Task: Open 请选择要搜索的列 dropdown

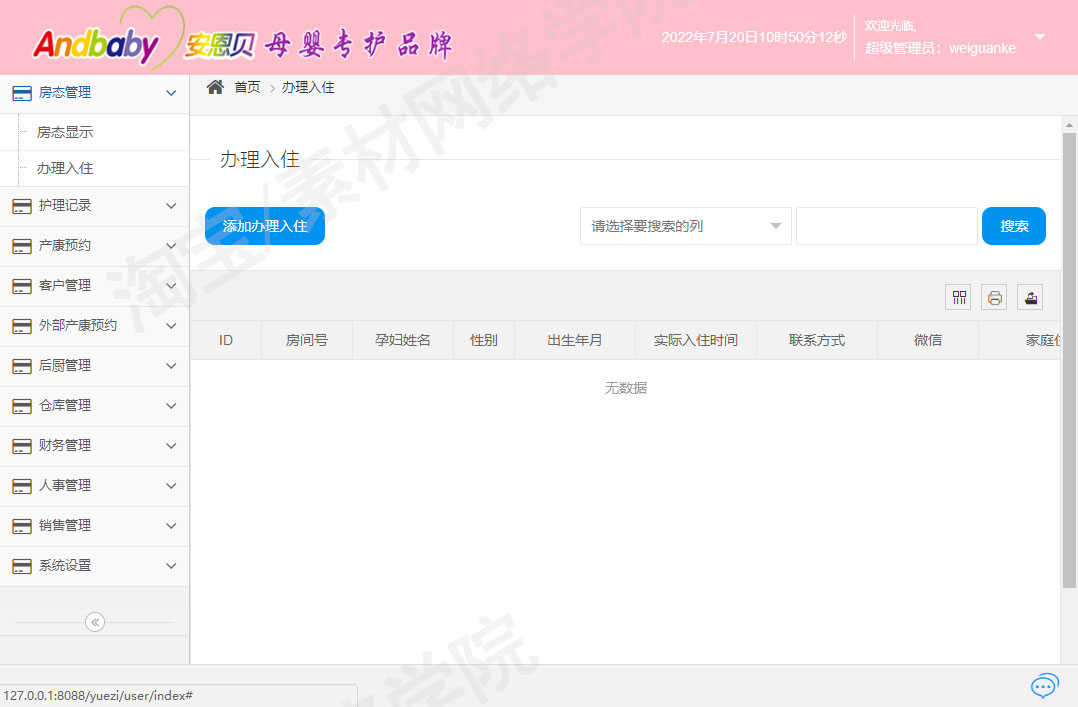Action: (685, 226)
